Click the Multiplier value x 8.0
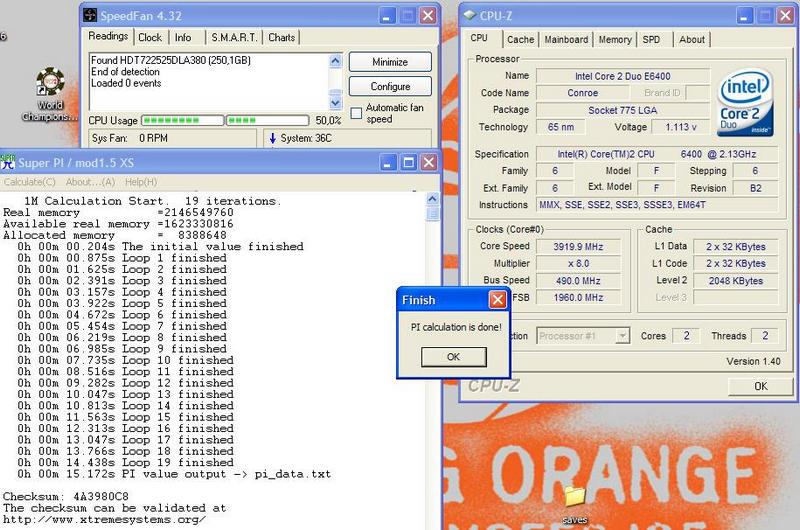This screenshot has width=800, height=530. pyautogui.click(x=578, y=264)
